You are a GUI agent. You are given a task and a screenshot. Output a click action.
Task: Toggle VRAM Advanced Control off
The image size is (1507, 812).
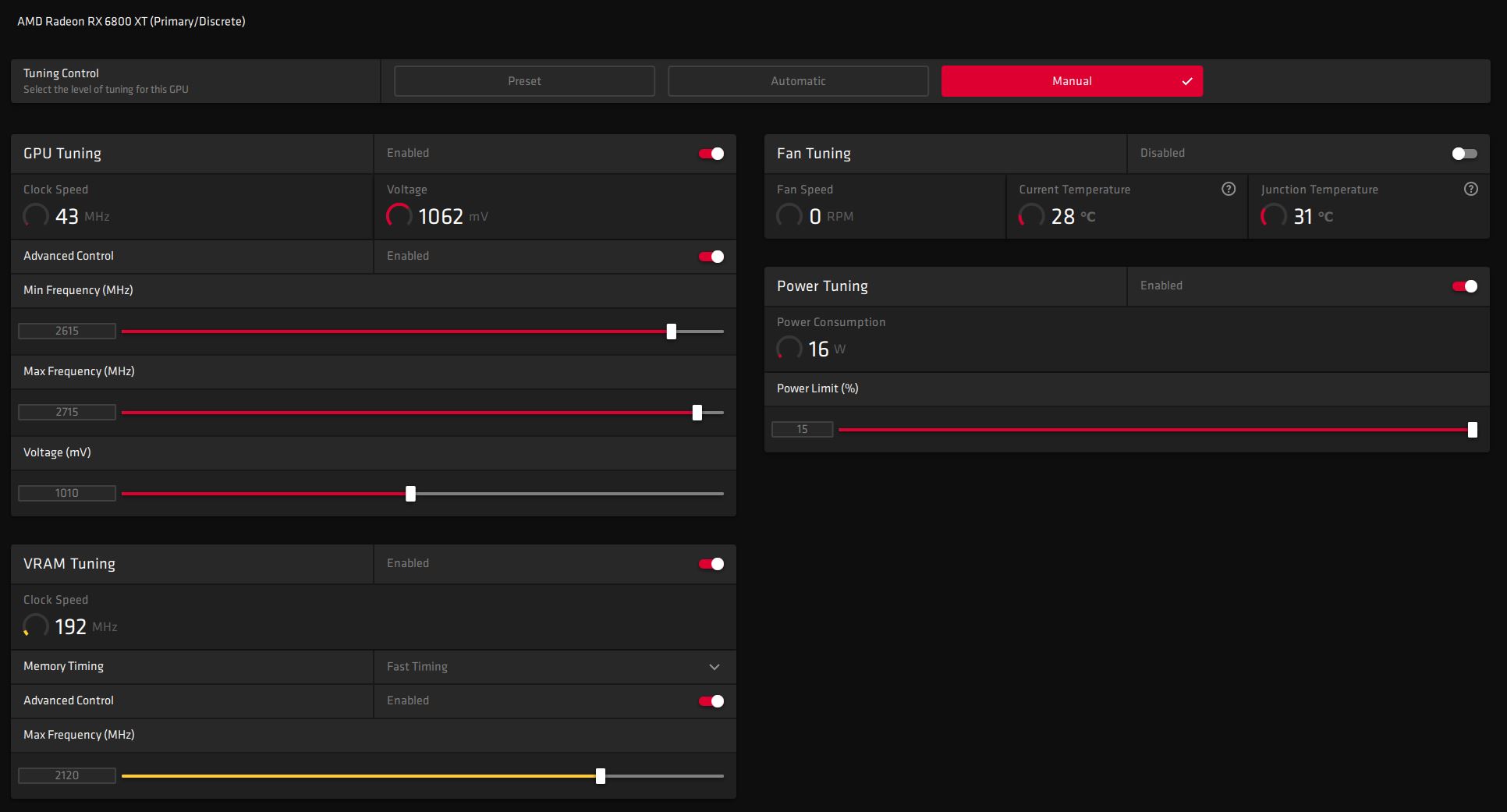point(711,701)
